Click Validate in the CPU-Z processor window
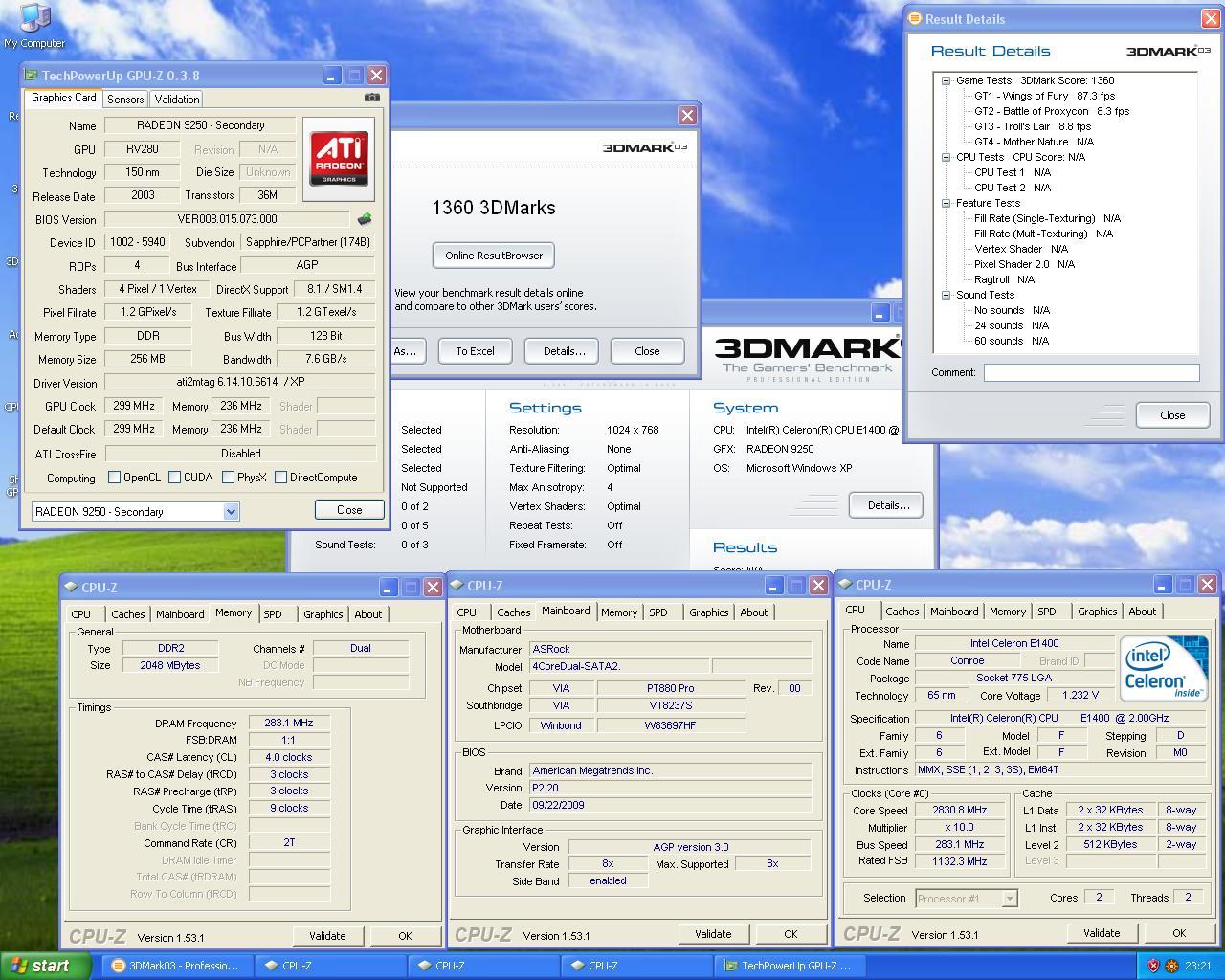 pyautogui.click(x=1102, y=933)
